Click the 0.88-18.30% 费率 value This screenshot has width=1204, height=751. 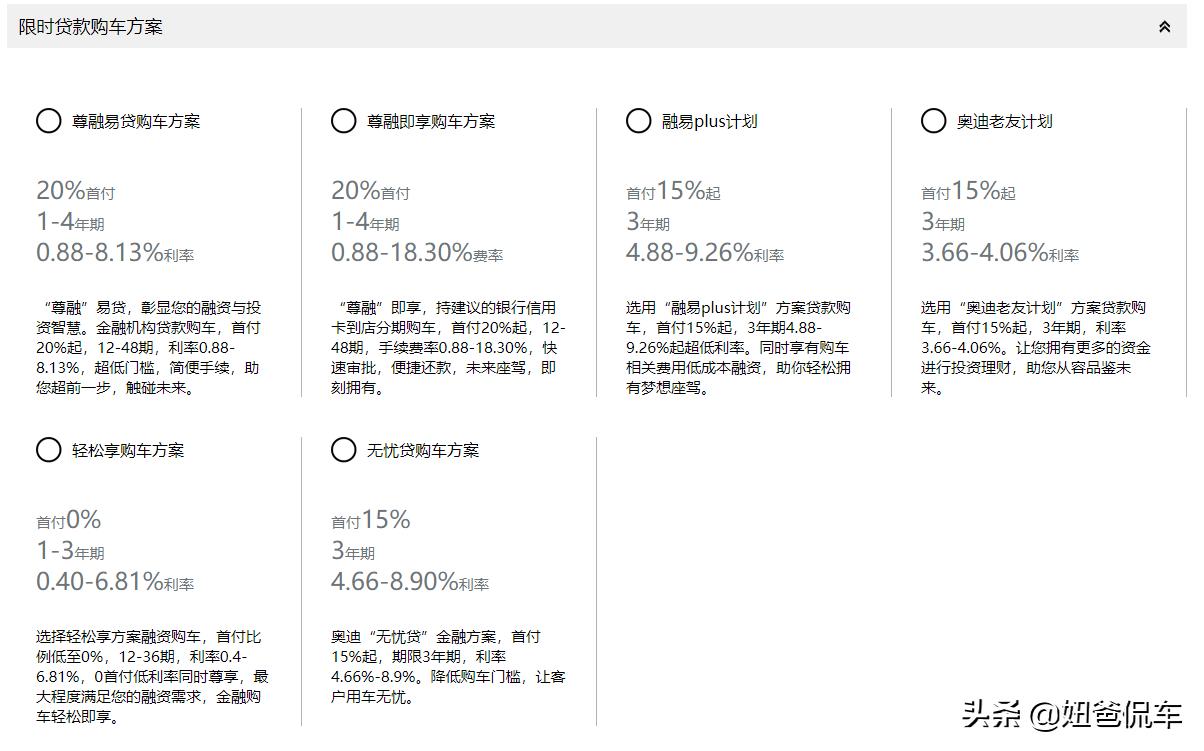coord(417,253)
